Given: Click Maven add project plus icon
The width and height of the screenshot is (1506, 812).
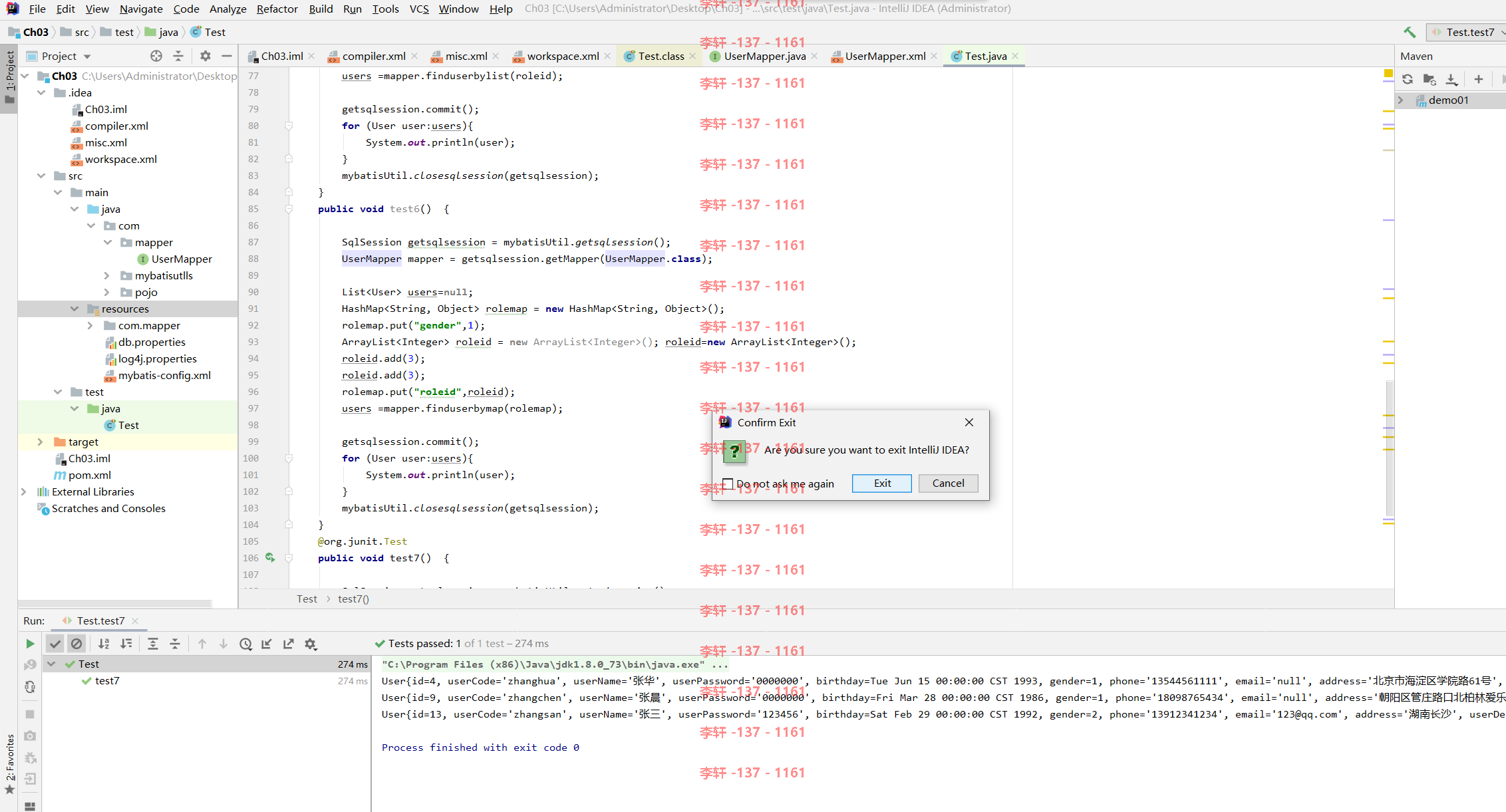Looking at the screenshot, I should [1479, 79].
